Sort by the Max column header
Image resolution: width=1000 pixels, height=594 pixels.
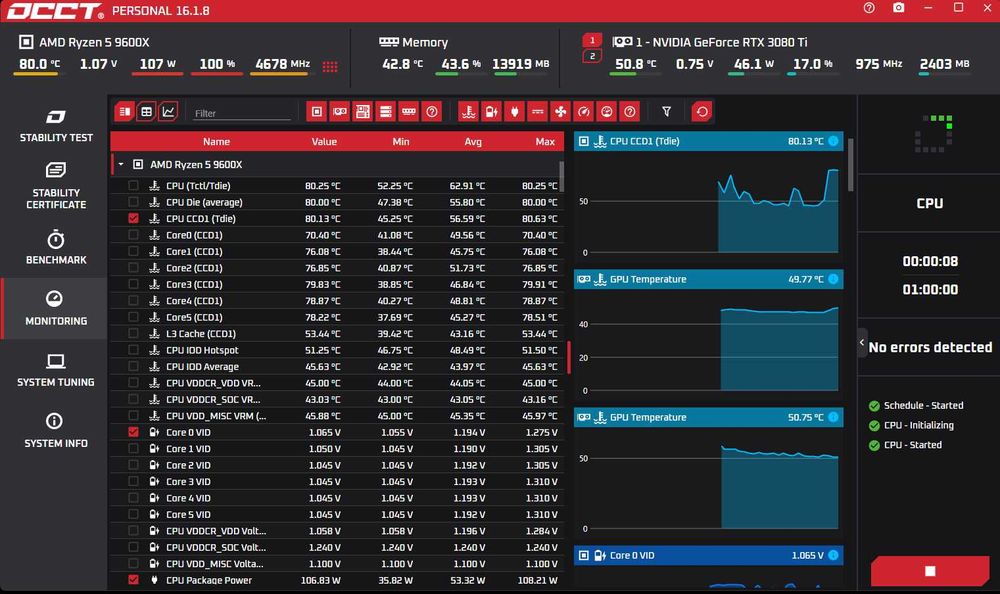click(545, 142)
